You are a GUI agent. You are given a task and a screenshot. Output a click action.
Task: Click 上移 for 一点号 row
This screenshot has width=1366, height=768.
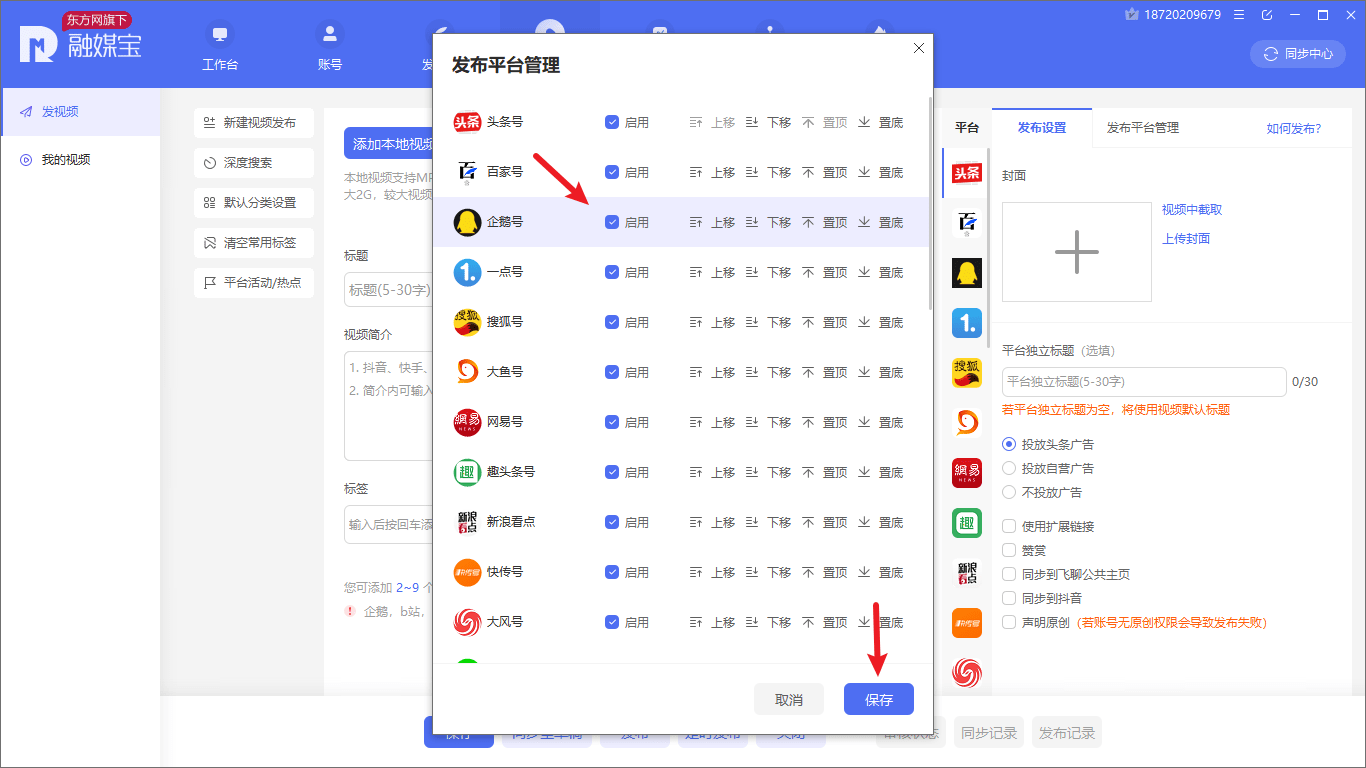713,272
